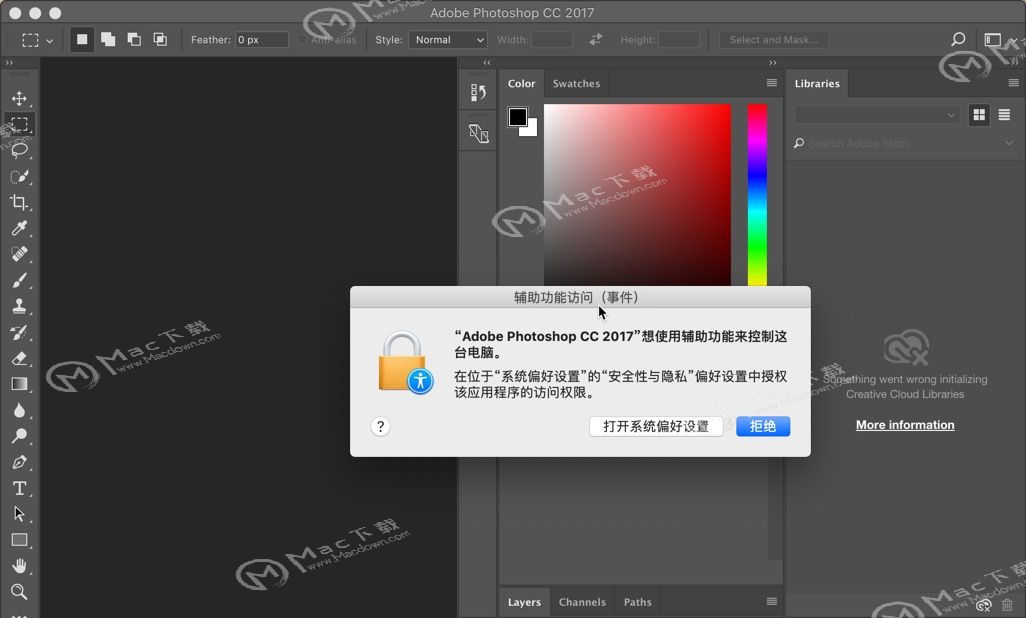Toggle the Anti-alias checkbox

click(x=302, y=39)
